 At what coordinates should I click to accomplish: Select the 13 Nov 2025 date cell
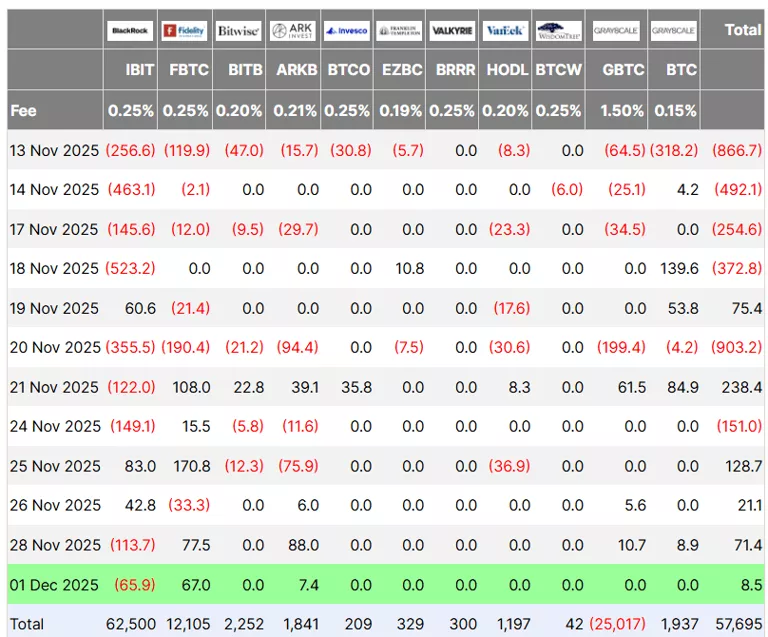click(54, 150)
